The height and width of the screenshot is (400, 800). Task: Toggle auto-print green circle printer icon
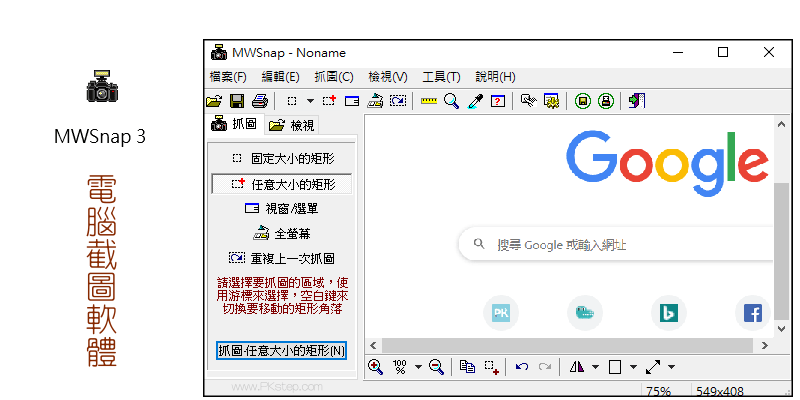[x=606, y=101]
